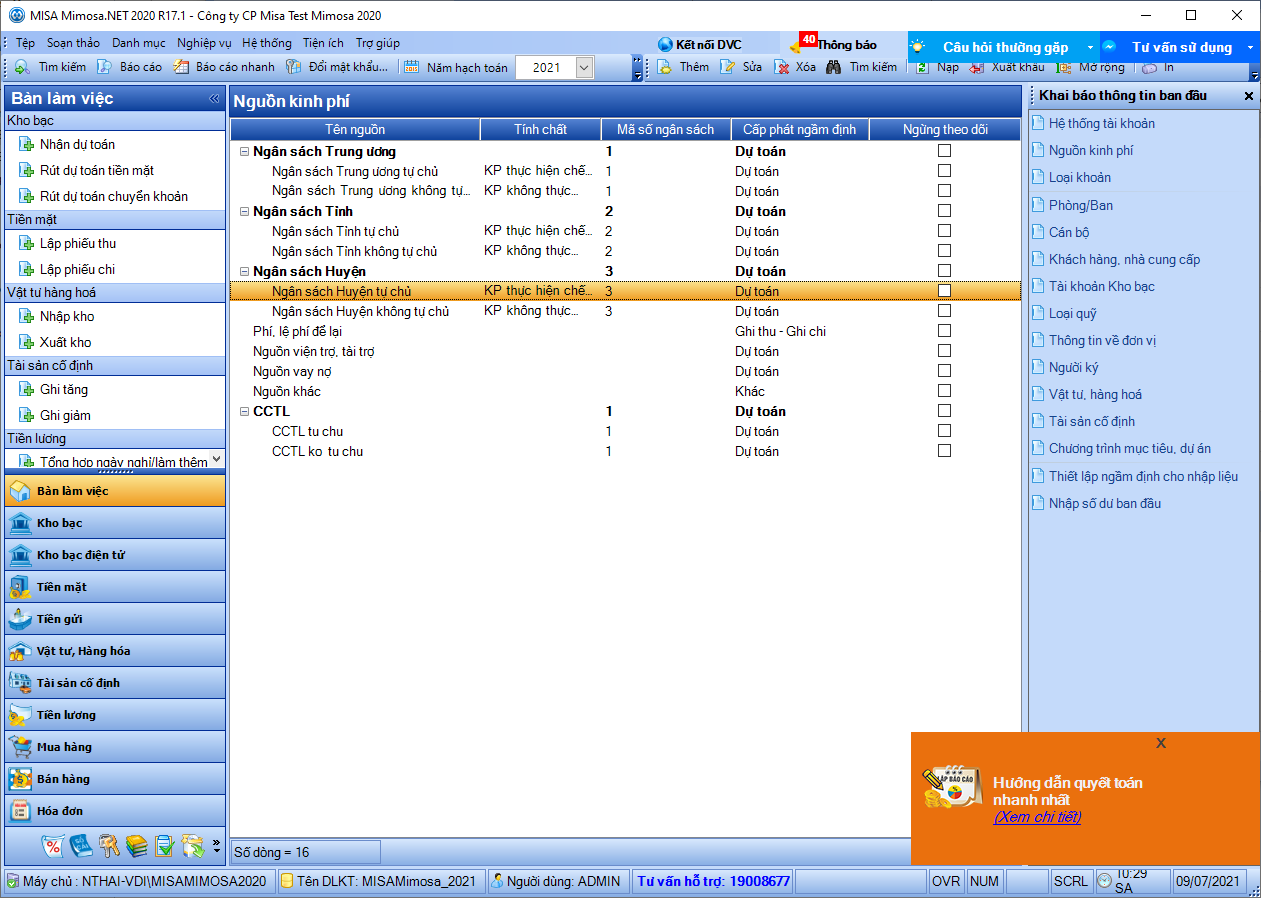Open Hệ thống tài khoản link
Image resolution: width=1261 pixels, height=898 pixels.
[1102, 123]
